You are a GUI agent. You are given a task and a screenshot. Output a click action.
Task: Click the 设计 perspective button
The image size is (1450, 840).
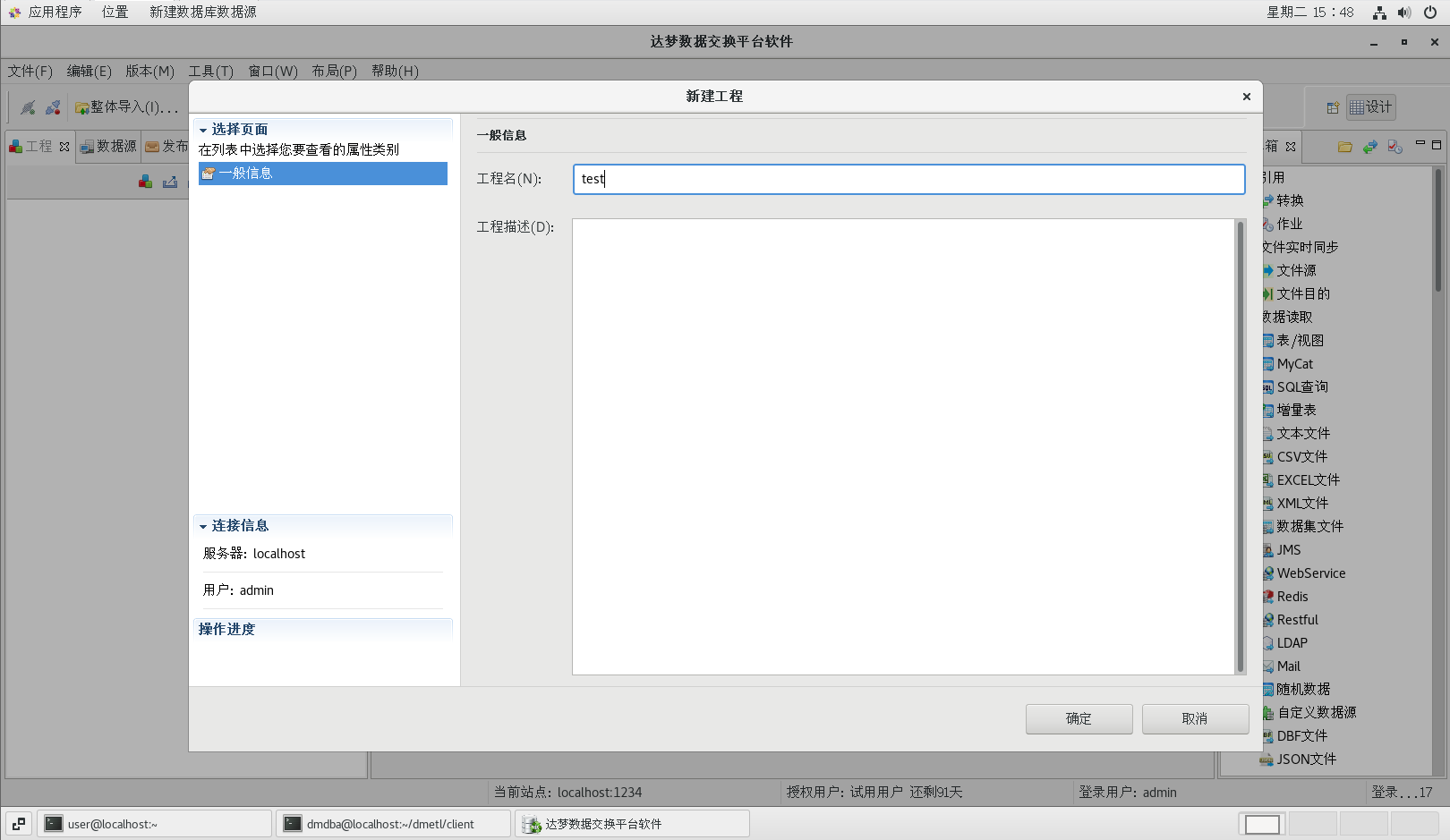(x=1370, y=107)
